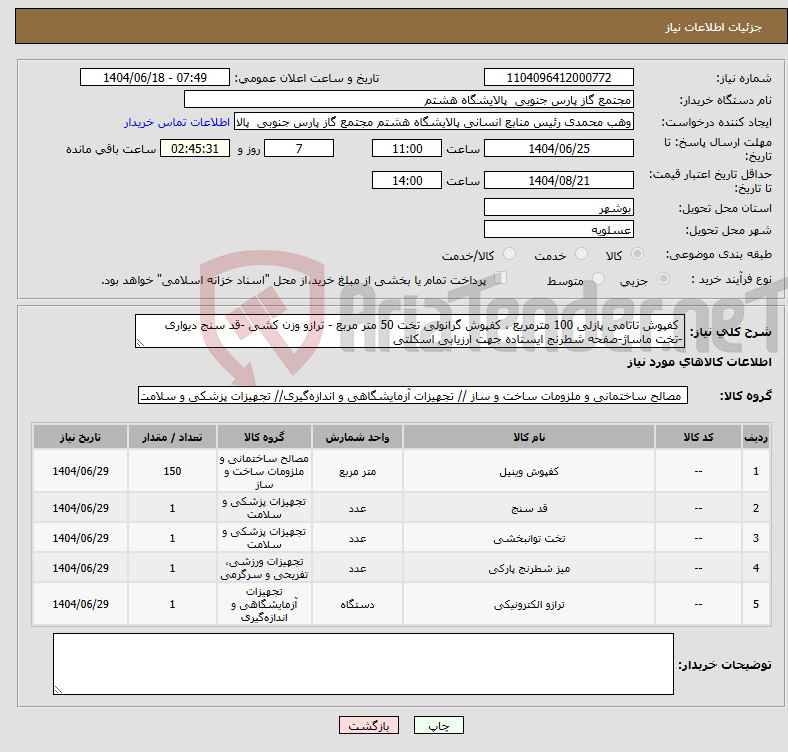Click the requester field وهب محمدی
Viewport: 788px width, 752px height.
tap(434, 122)
